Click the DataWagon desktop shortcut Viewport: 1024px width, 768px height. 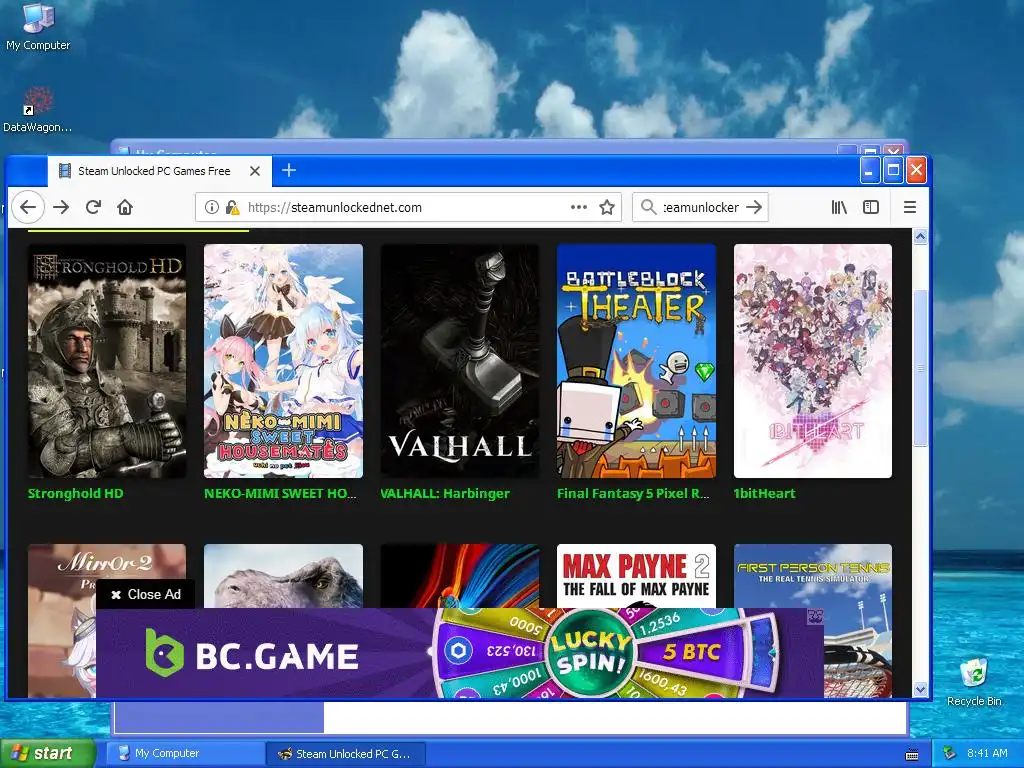pyautogui.click(x=38, y=110)
